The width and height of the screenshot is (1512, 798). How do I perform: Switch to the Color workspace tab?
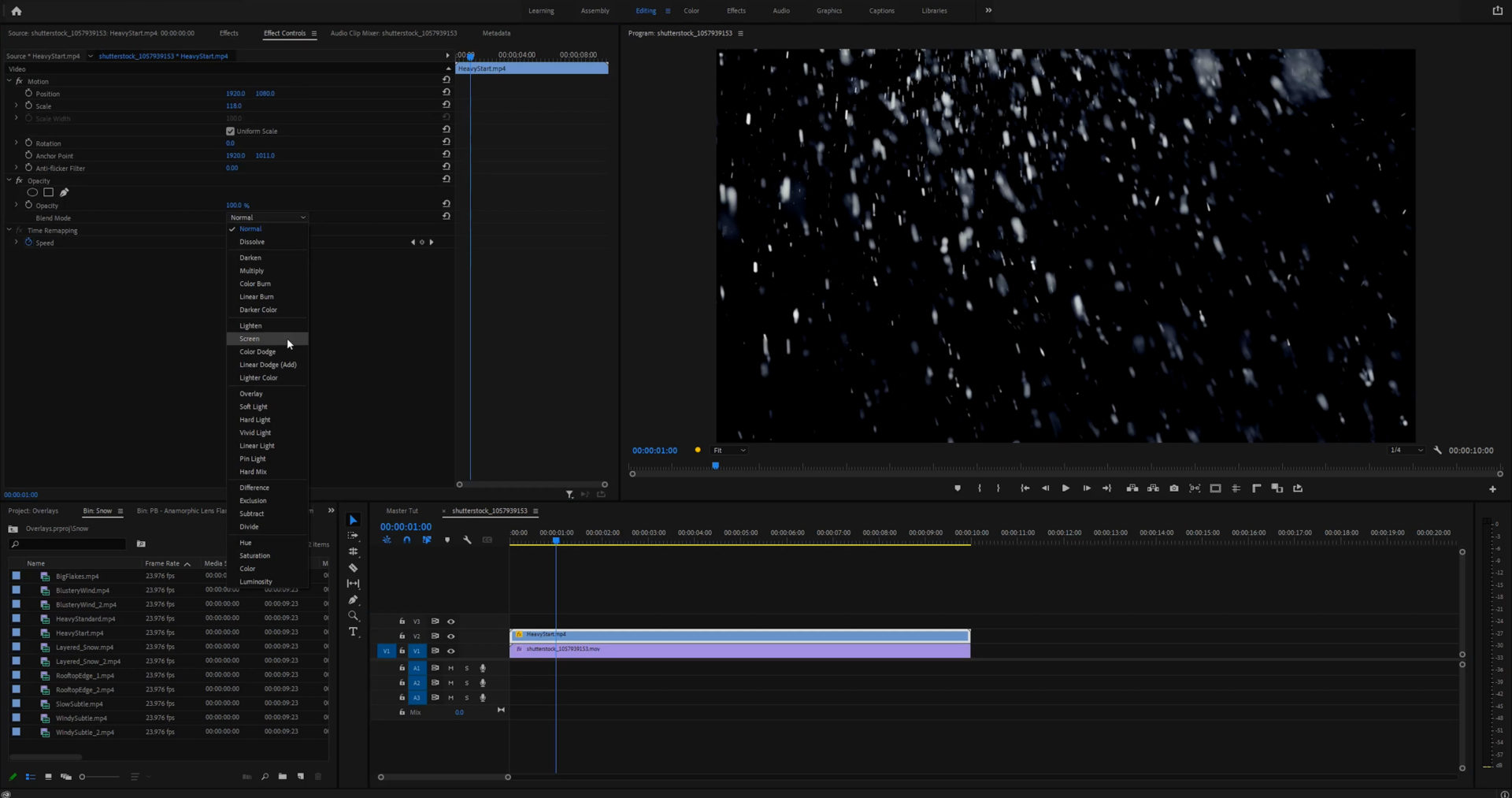click(691, 11)
